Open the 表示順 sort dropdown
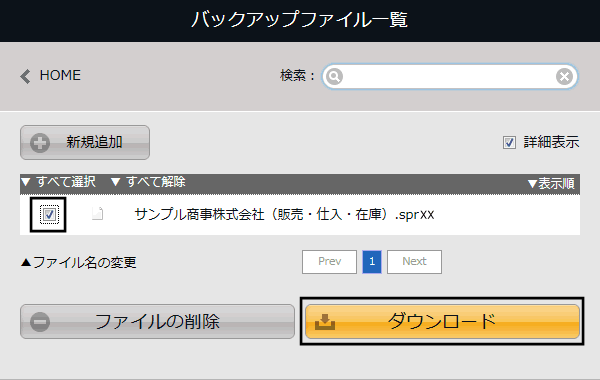This screenshot has height=380, width=600. [x=551, y=184]
